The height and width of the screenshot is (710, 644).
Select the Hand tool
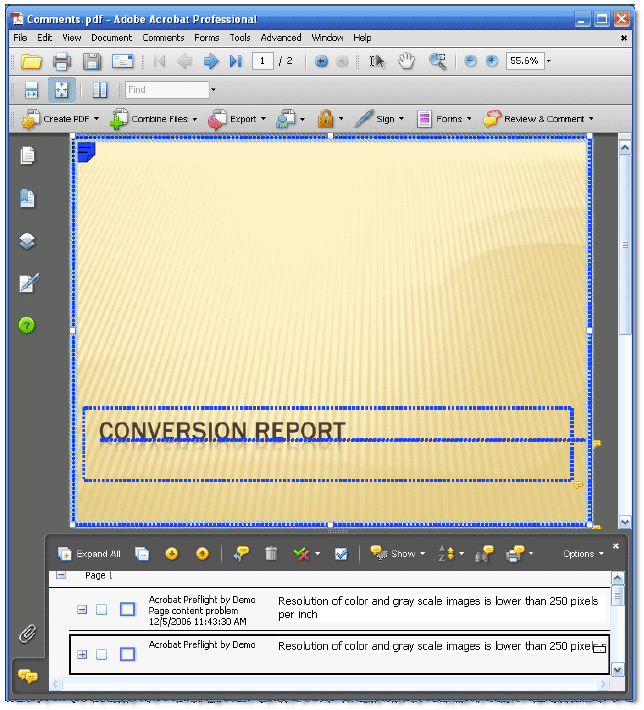pyautogui.click(x=406, y=61)
